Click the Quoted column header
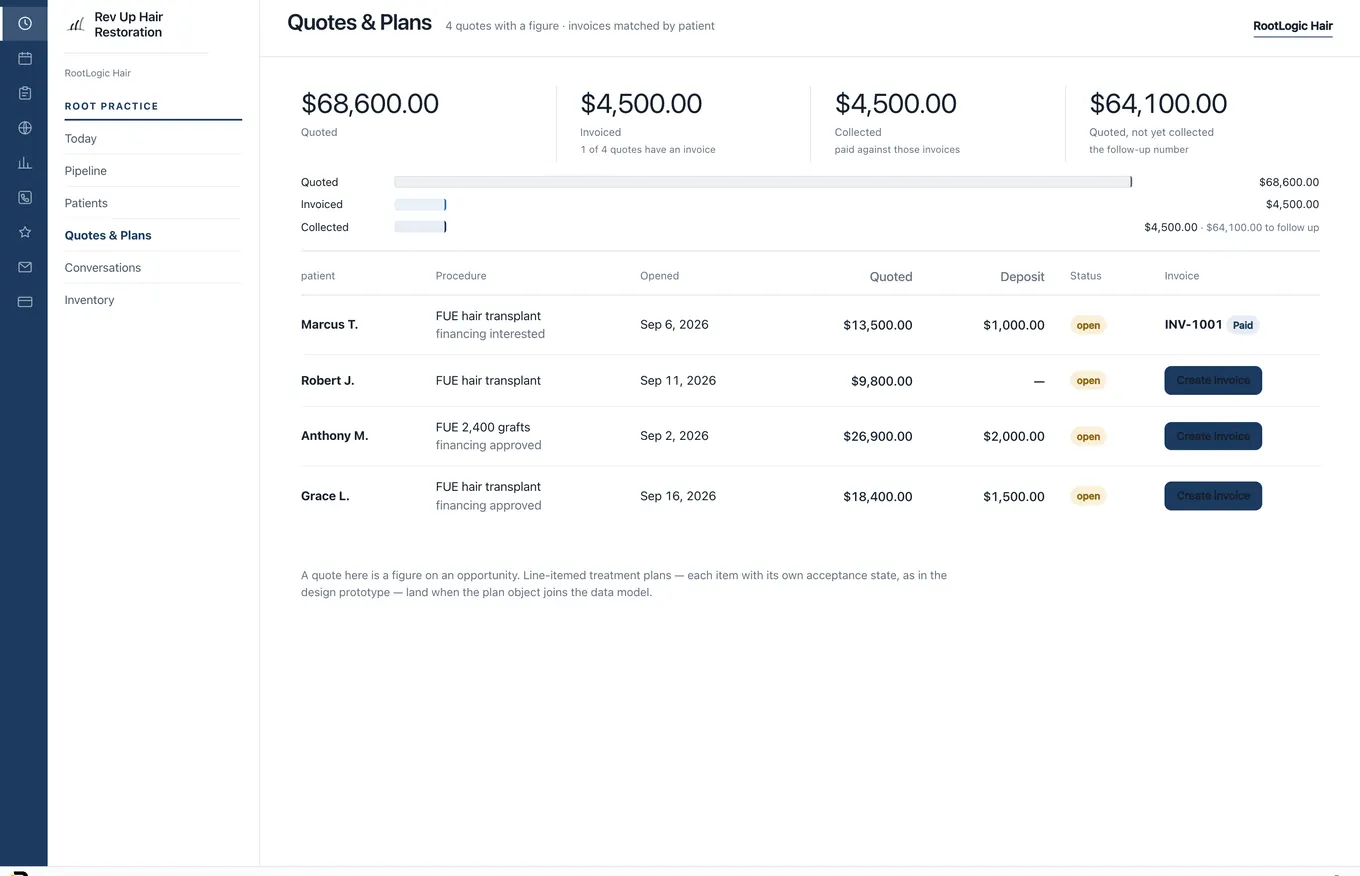1360x876 pixels. pos(891,276)
